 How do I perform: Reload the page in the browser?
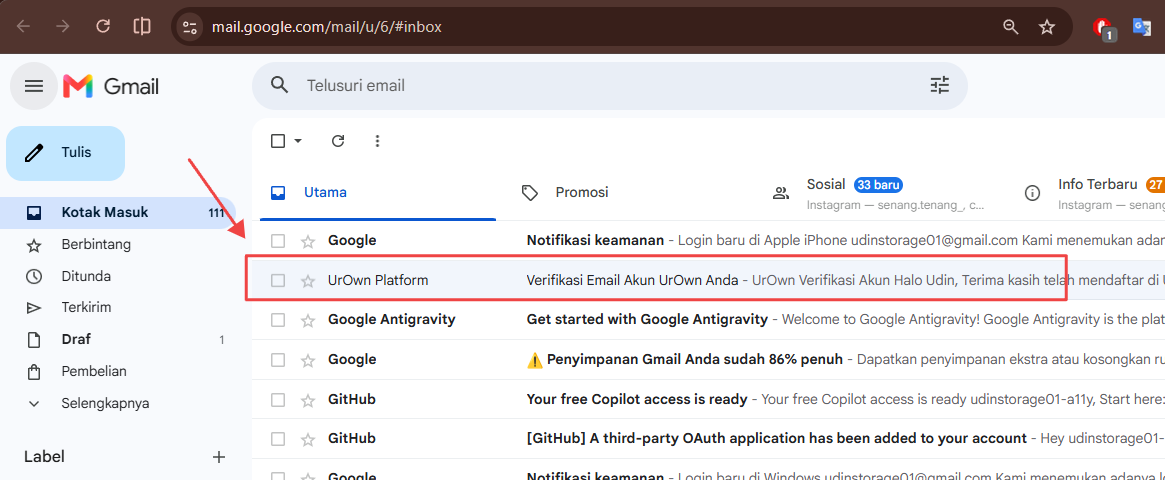[103, 27]
